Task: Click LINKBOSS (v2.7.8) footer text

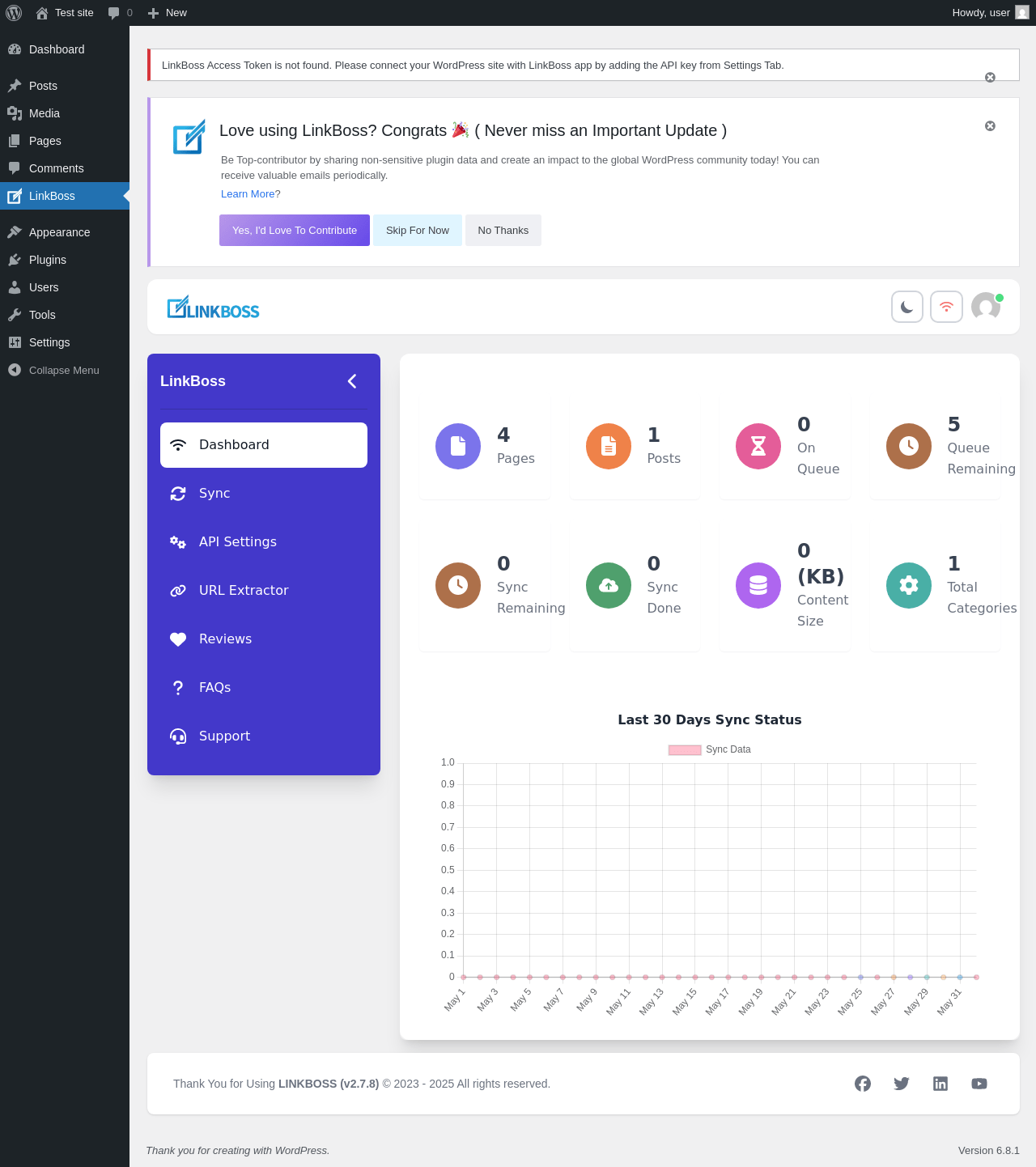Action: [x=329, y=1084]
